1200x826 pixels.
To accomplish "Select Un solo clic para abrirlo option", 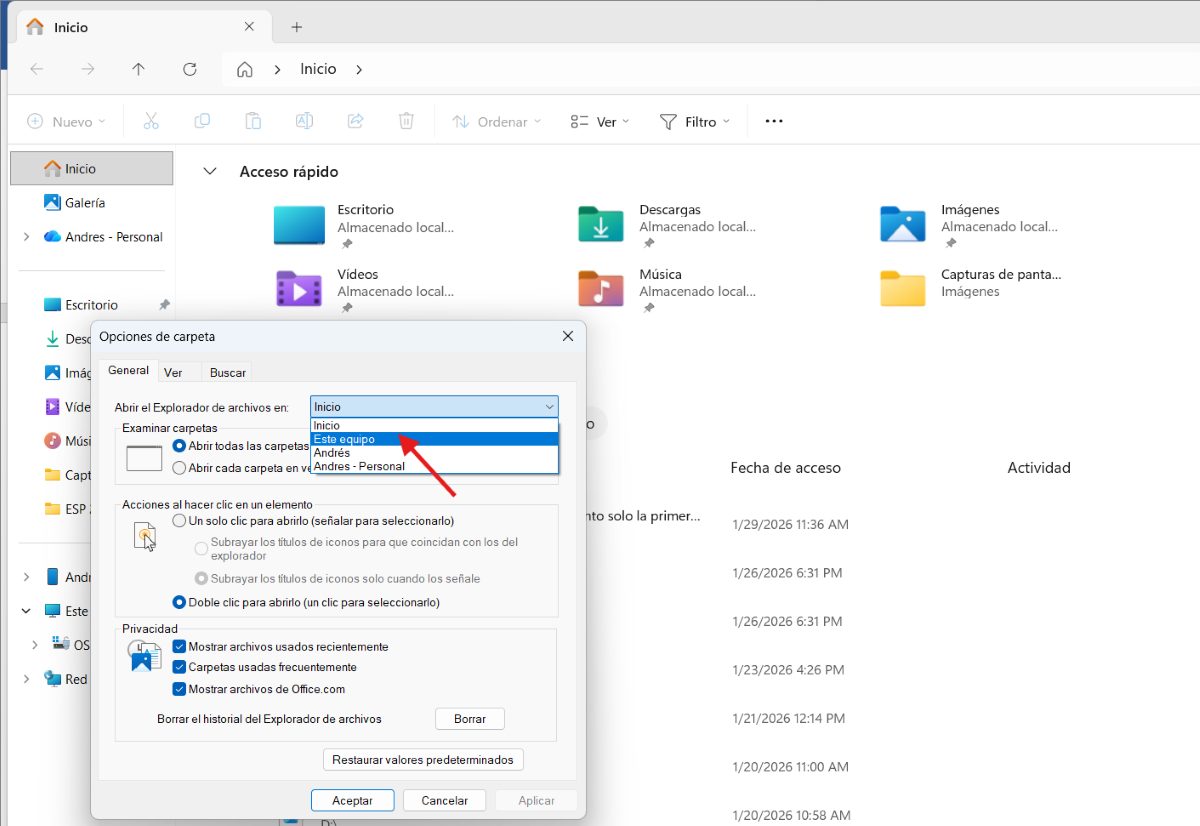I will 180,521.
